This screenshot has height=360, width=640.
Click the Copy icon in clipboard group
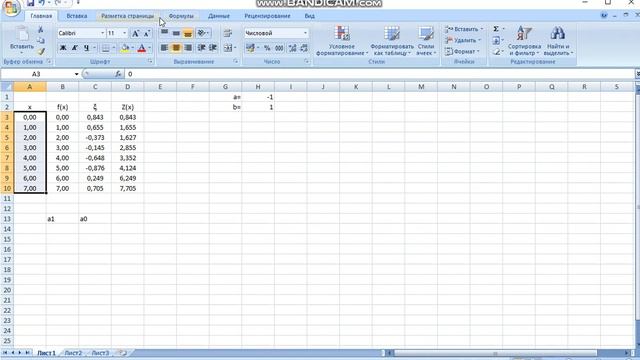coord(40,40)
